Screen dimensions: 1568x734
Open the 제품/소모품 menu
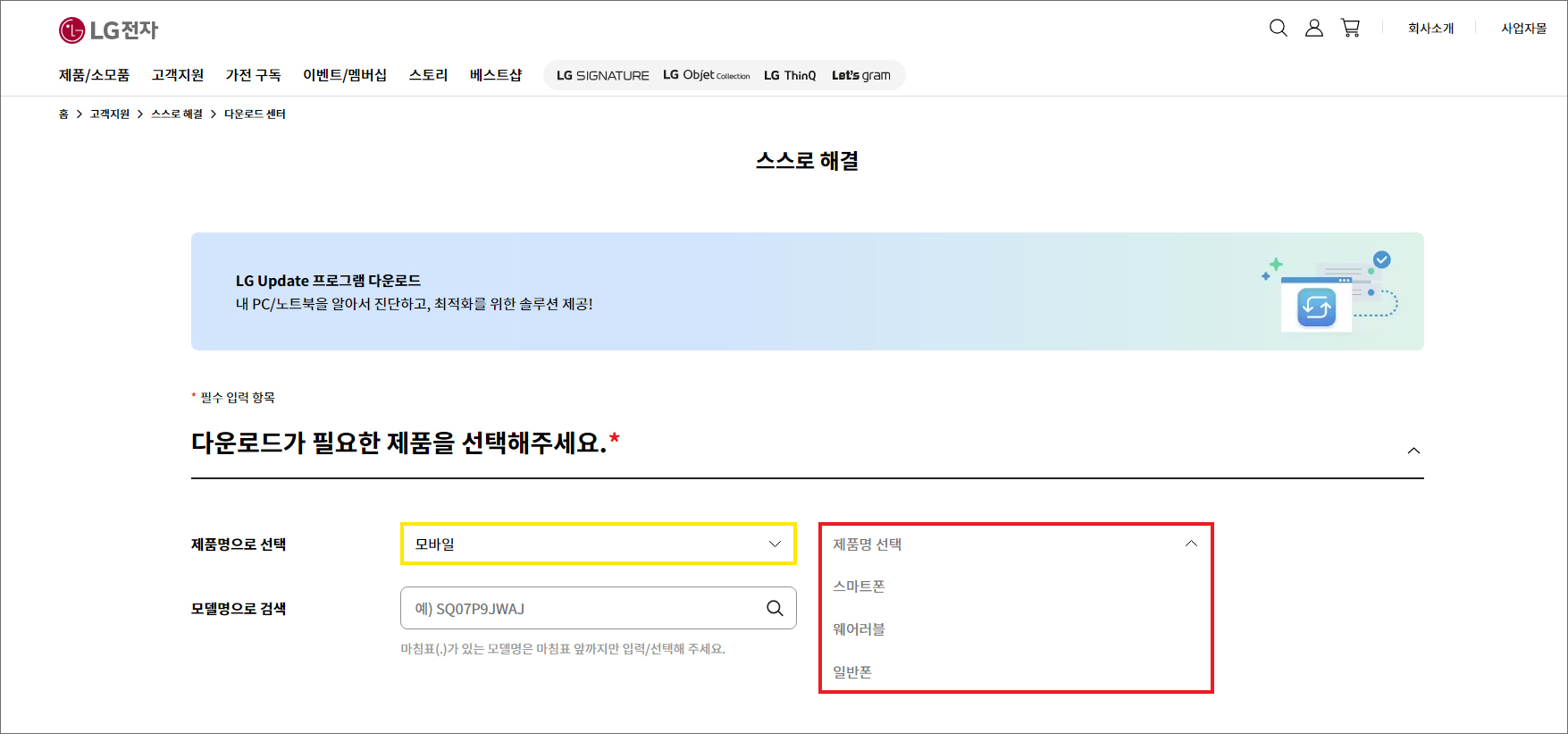[95, 75]
